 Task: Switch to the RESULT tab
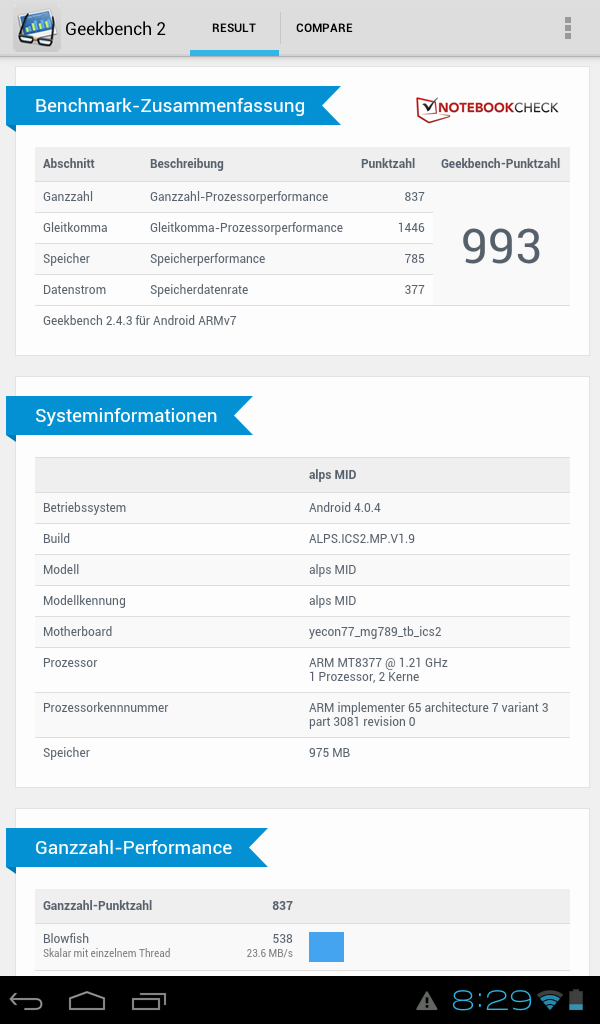click(x=234, y=28)
